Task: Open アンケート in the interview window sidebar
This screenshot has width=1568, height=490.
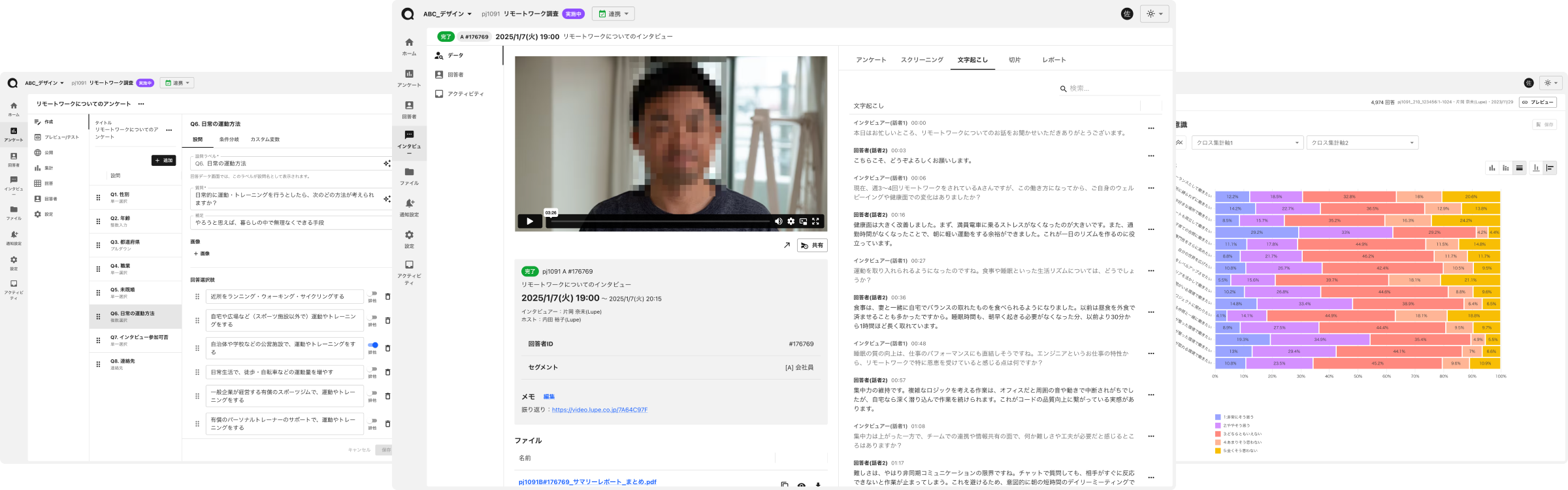Action: click(x=409, y=78)
